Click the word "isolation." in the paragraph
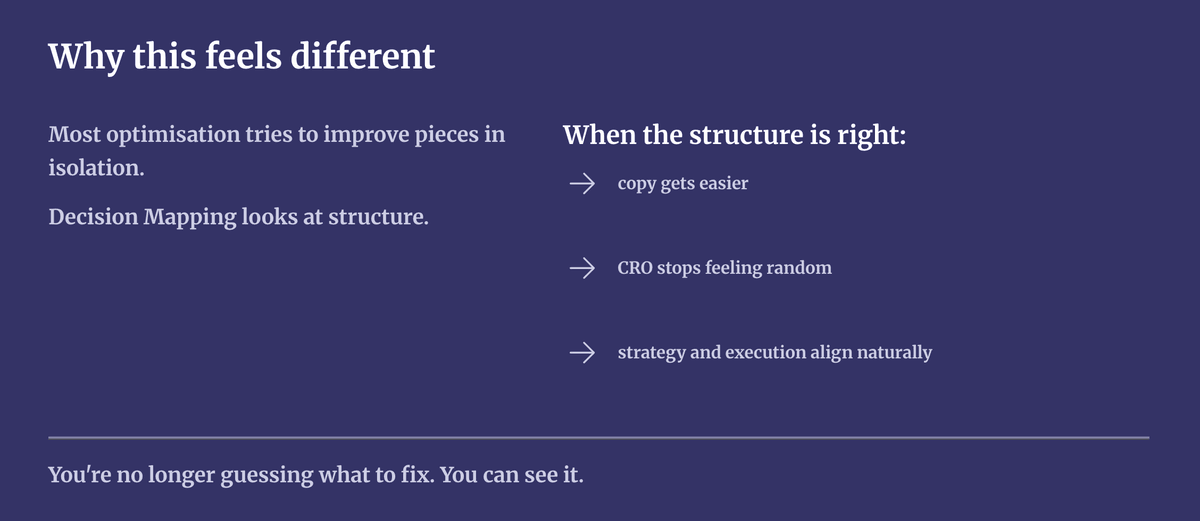The width and height of the screenshot is (1200, 521). click(96, 167)
